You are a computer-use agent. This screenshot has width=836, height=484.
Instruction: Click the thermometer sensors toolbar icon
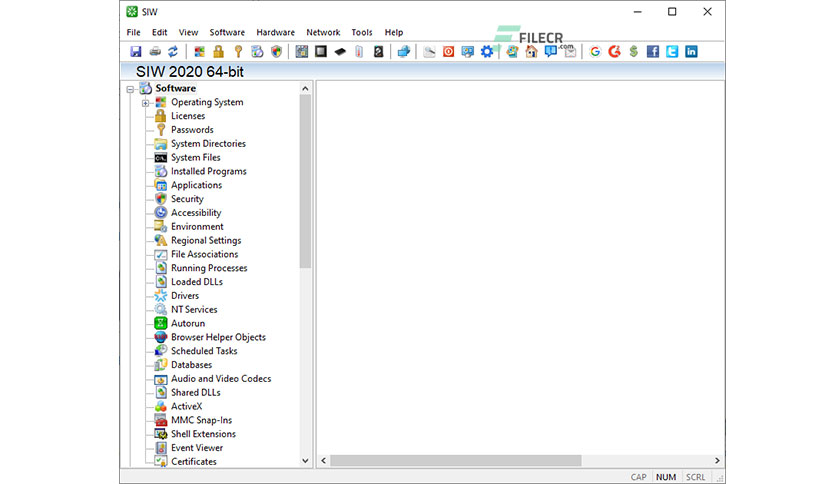[359, 51]
